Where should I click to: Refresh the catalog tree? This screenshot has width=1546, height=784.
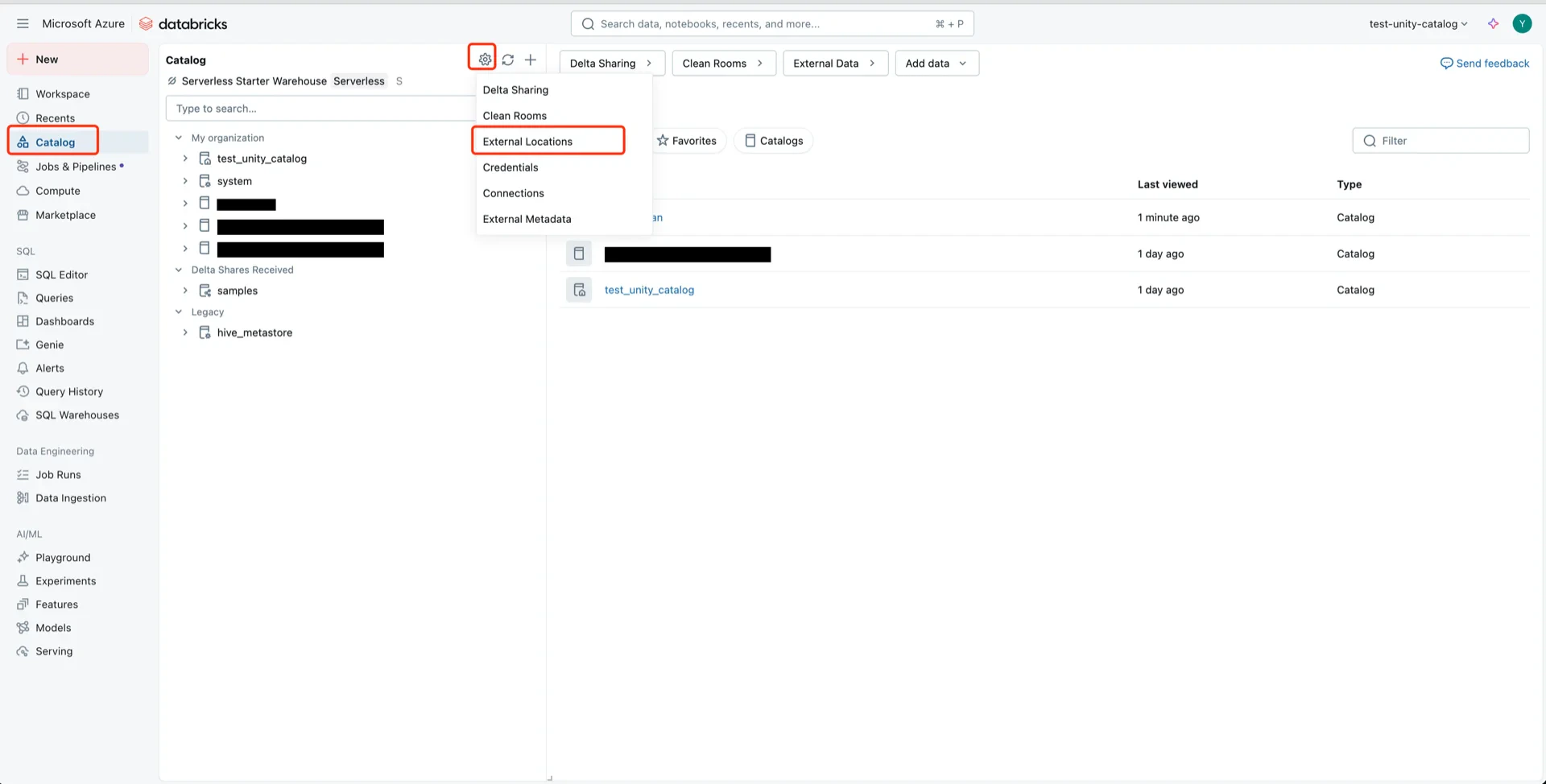pos(508,59)
